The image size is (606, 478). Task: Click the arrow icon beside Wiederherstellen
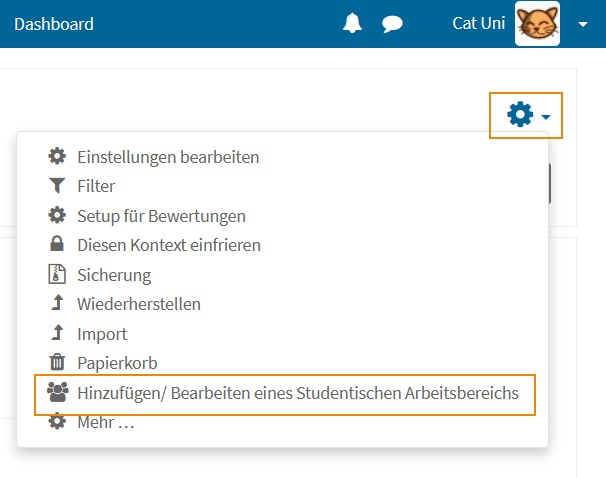pos(58,303)
